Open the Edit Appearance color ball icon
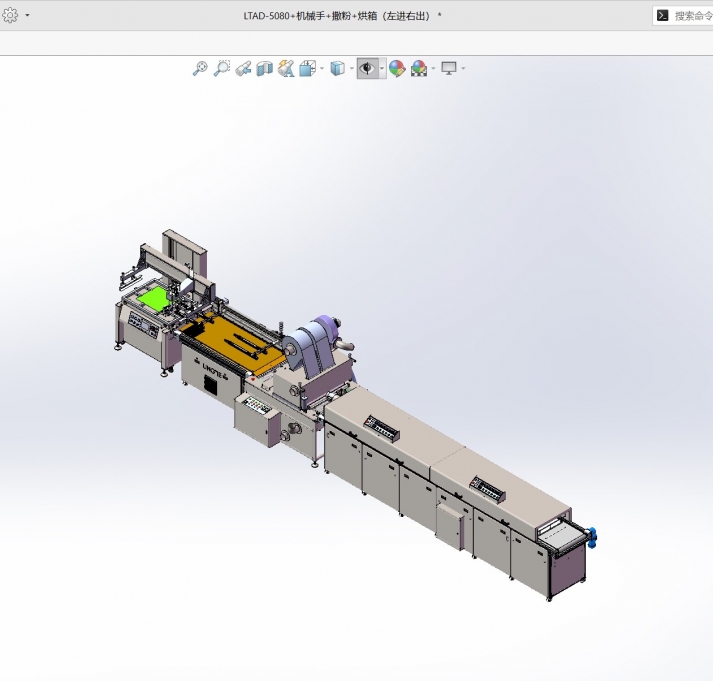 tap(397, 69)
